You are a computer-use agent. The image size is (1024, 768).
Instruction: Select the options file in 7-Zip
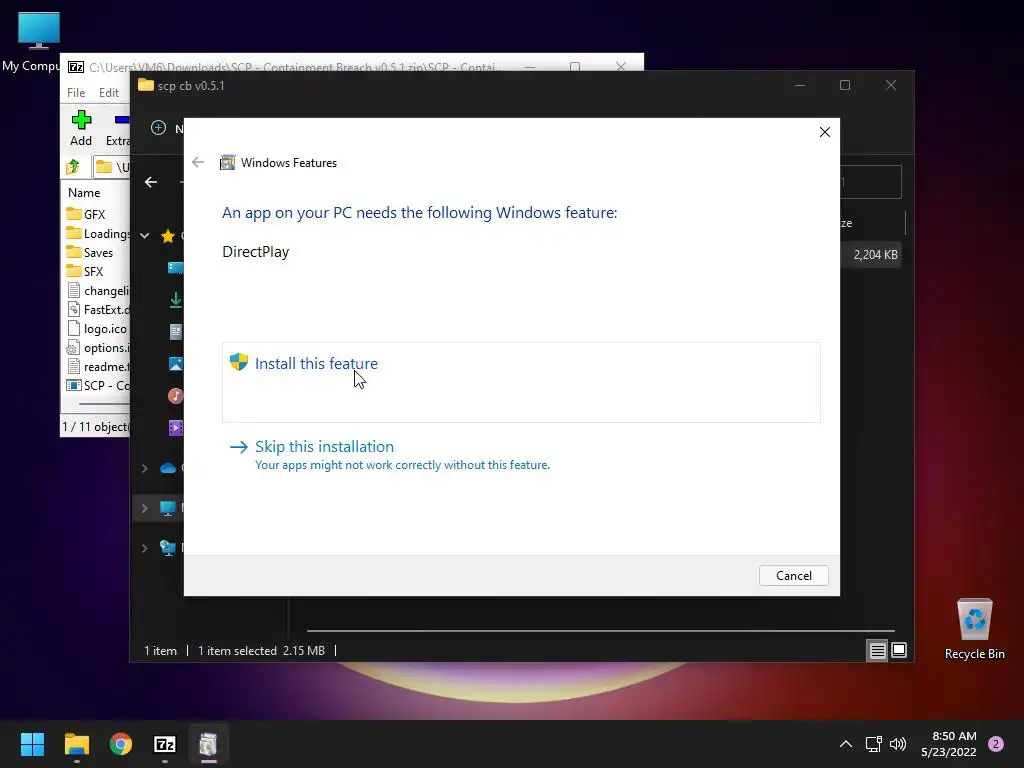[x=98, y=347]
